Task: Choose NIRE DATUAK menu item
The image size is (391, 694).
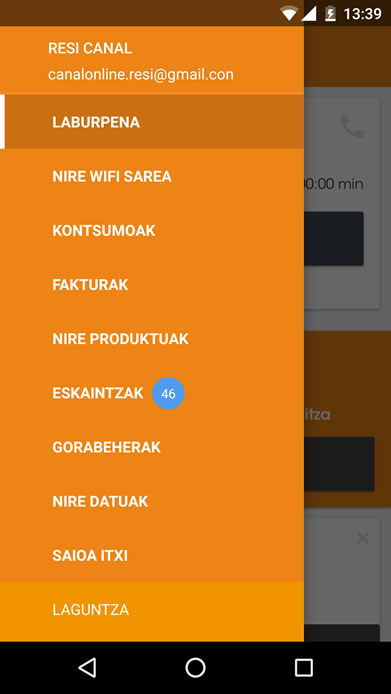Action: (x=152, y=501)
